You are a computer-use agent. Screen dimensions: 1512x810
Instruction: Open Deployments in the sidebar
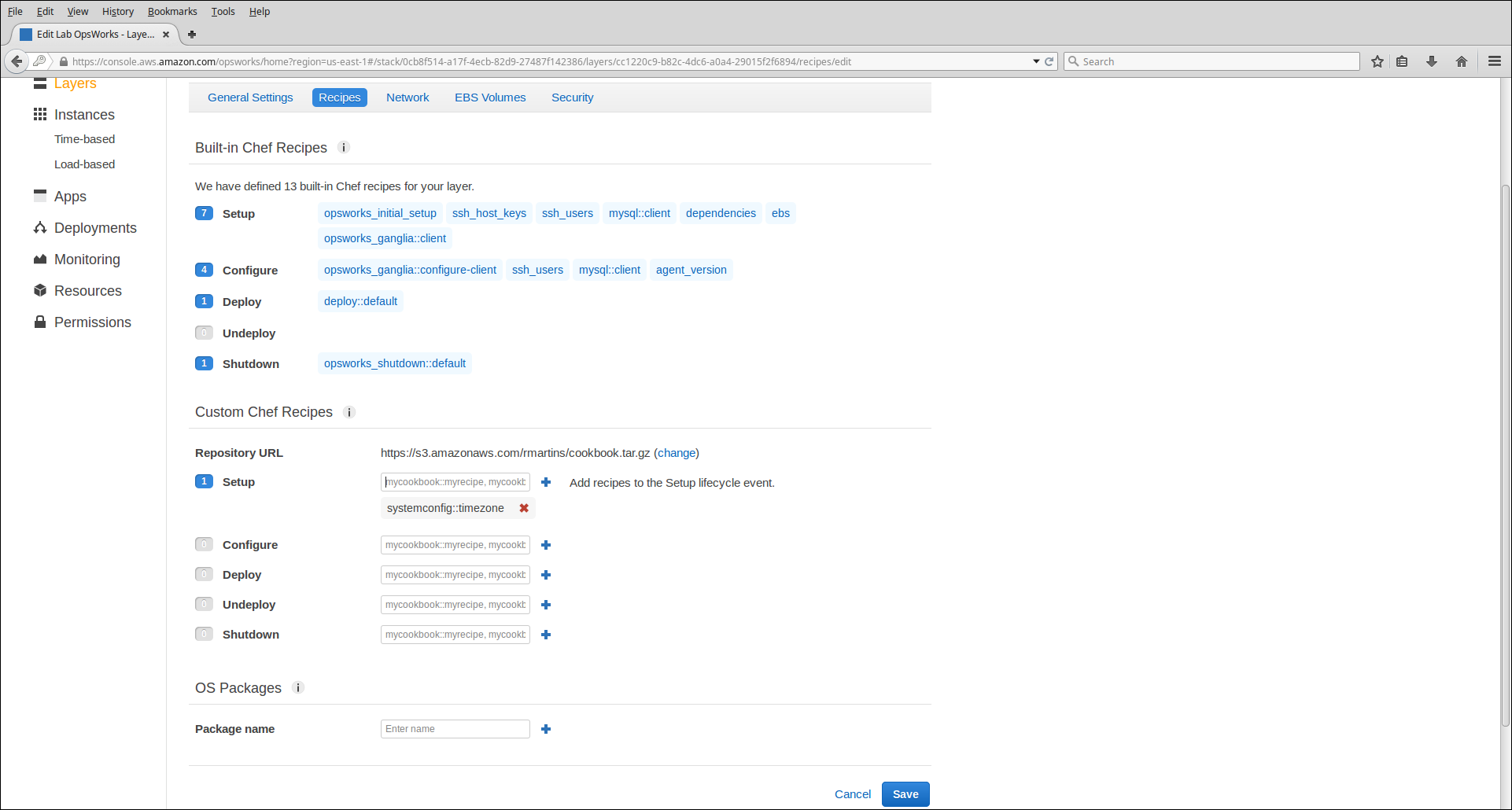pos(95,228)
